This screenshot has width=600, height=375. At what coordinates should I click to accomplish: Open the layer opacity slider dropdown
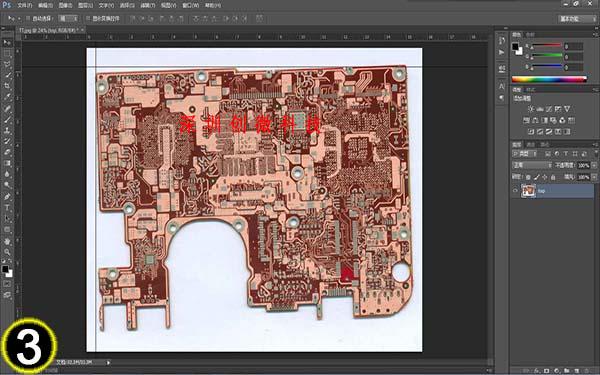click(594, 165)
